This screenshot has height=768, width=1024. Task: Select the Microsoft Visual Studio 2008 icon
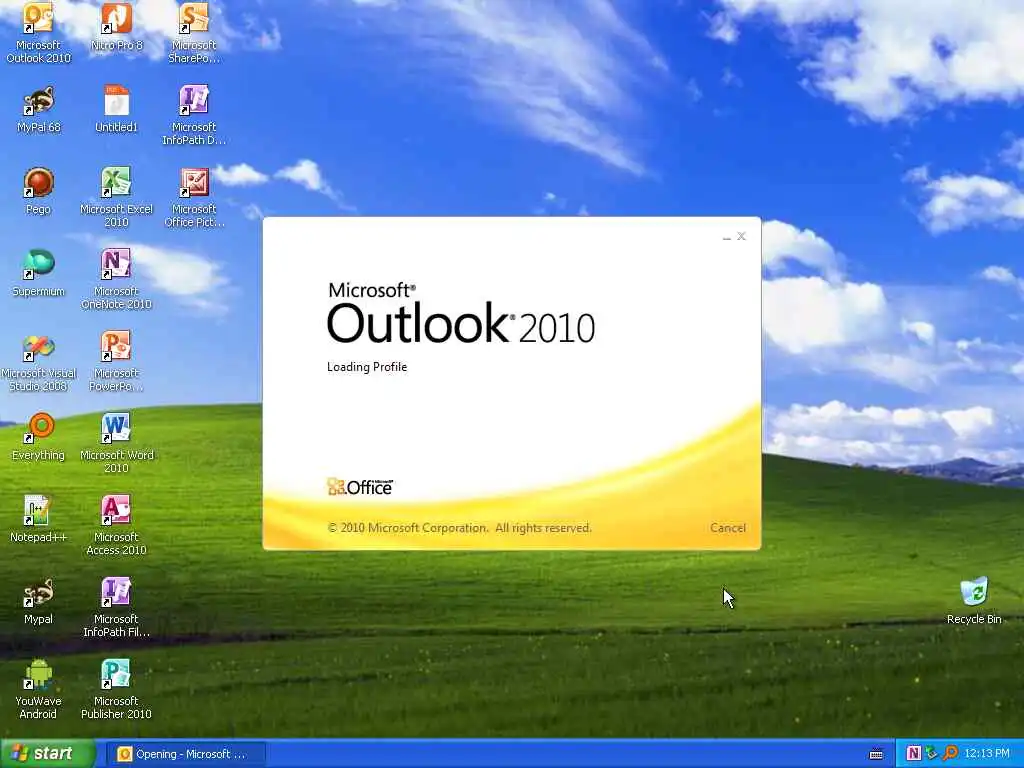point(38,363)
